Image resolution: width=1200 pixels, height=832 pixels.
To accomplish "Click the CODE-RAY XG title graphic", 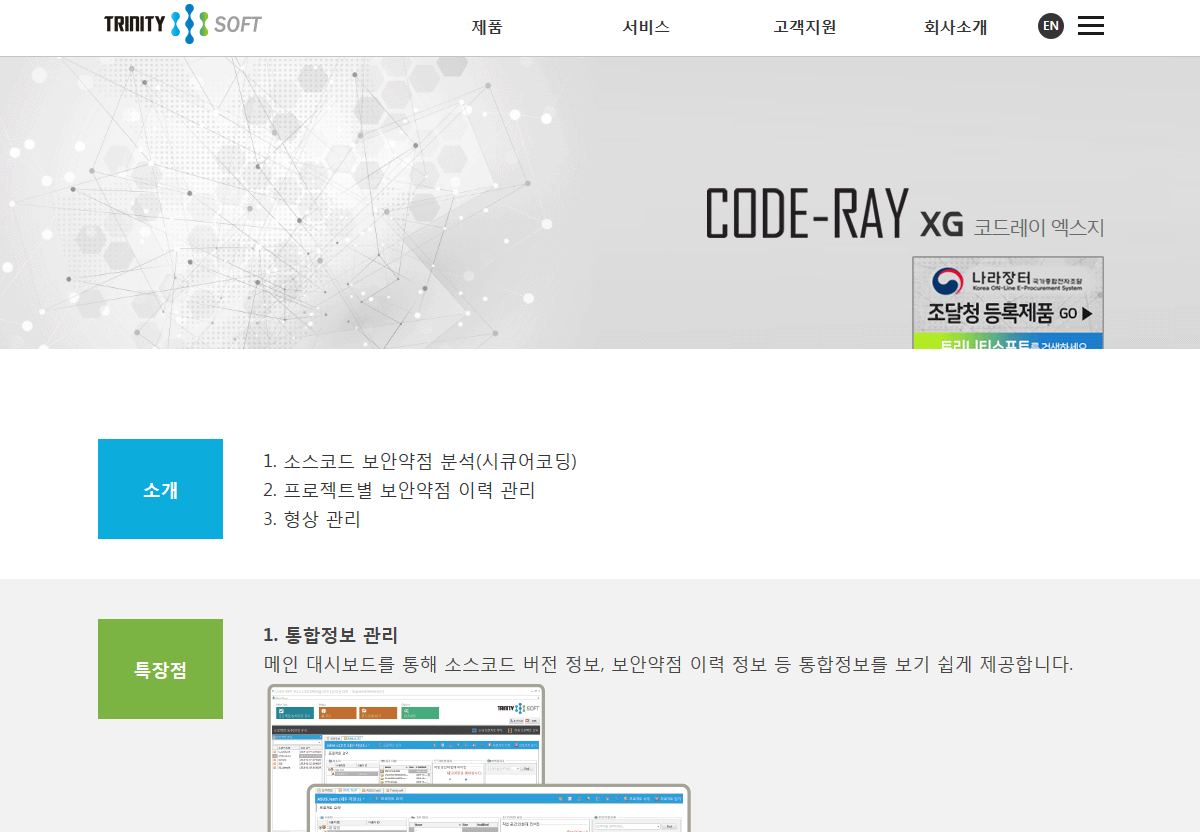I will click(x=833, y=213).
